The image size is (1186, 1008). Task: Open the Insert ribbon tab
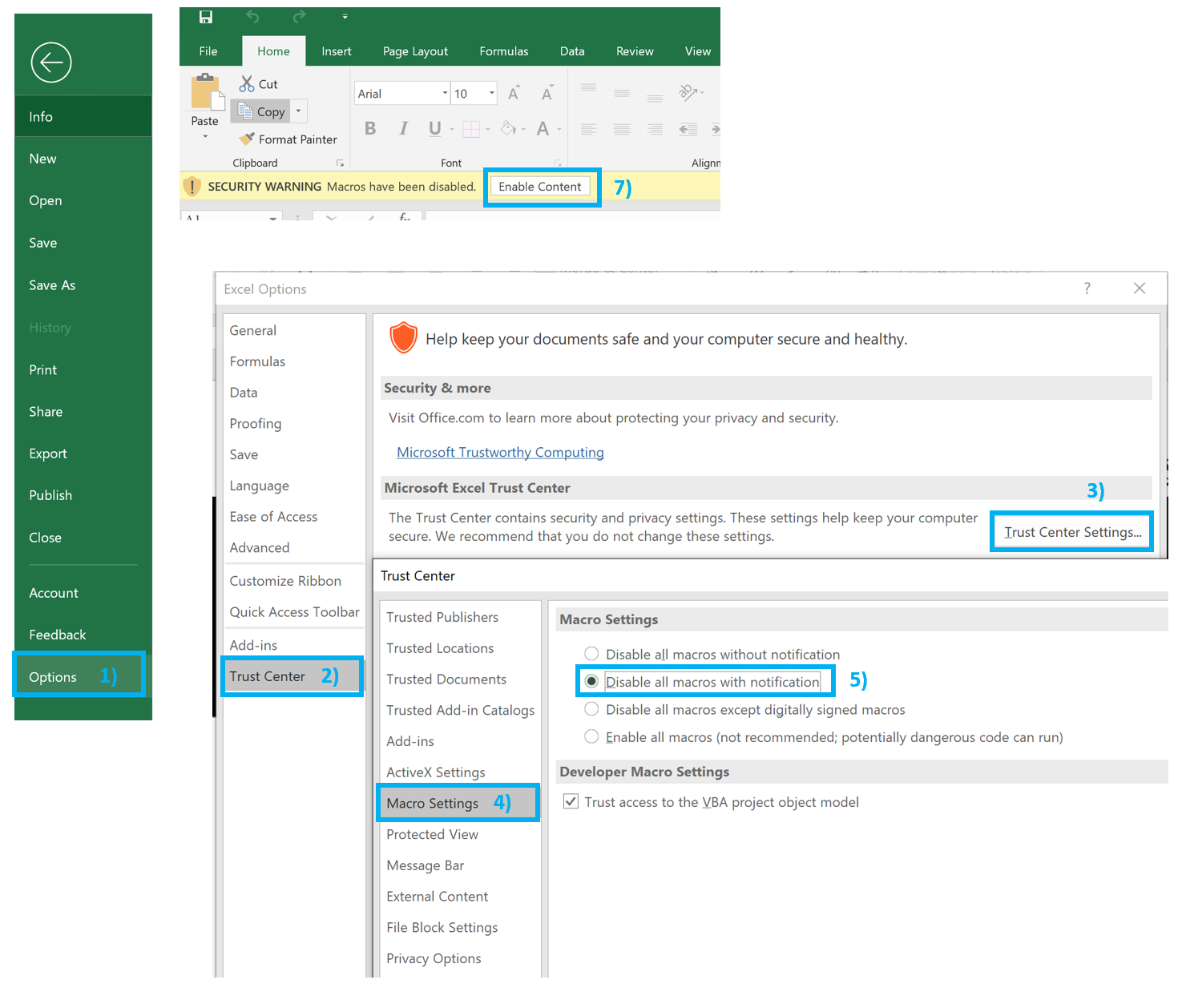point(337,51)
